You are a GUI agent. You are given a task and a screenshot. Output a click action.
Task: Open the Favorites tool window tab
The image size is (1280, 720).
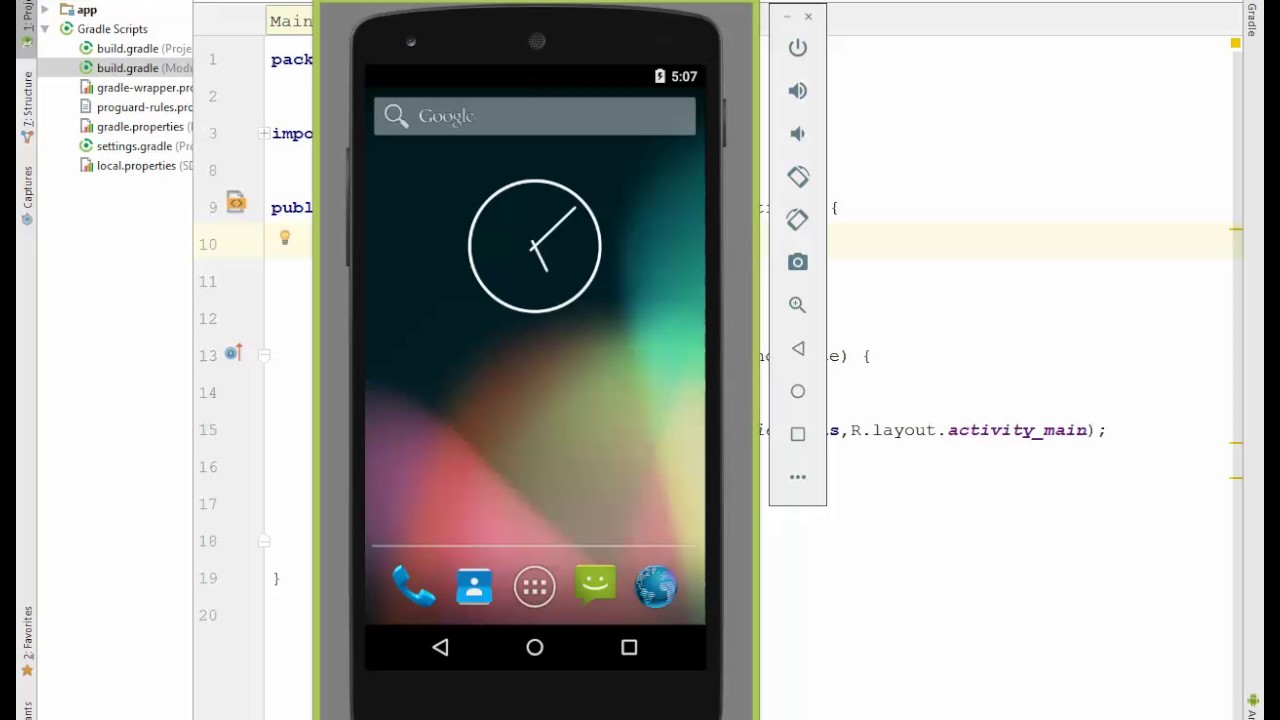27,641
